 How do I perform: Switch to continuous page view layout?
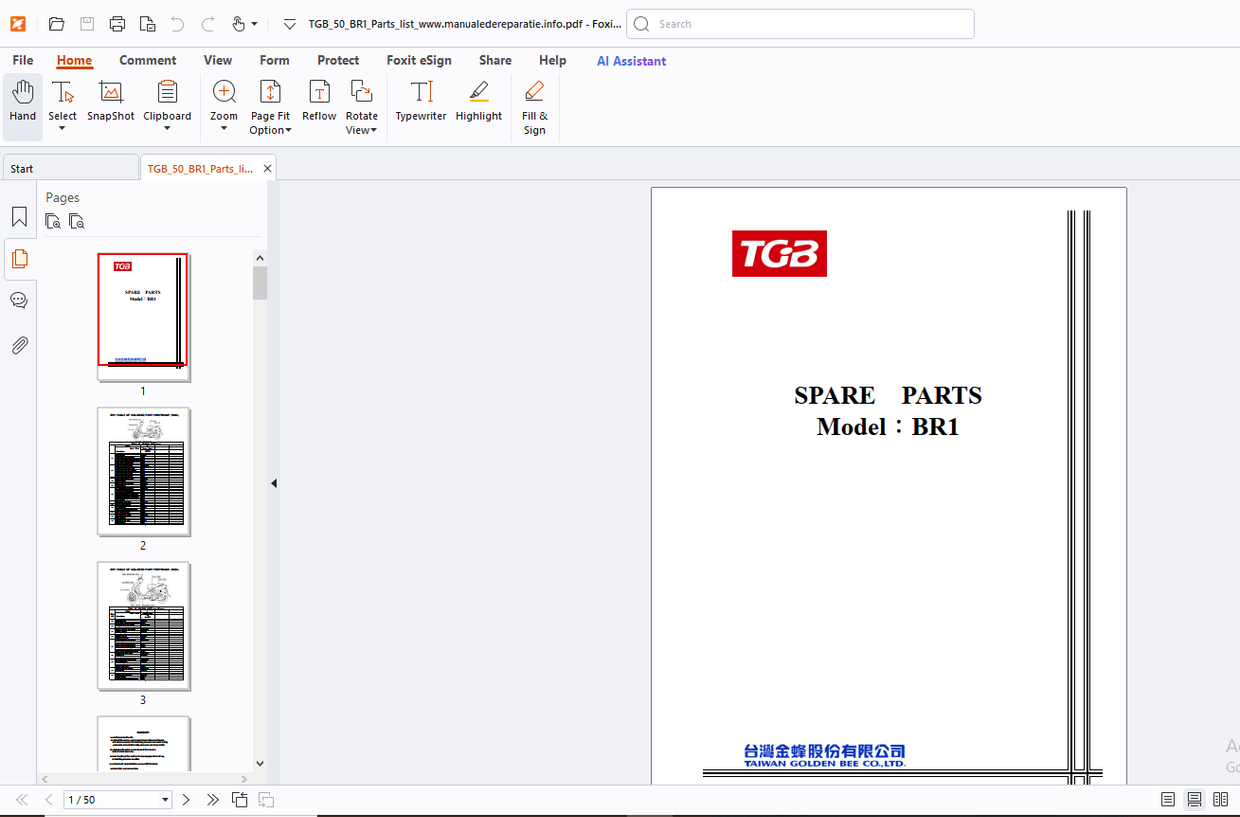coord(1194,799)
